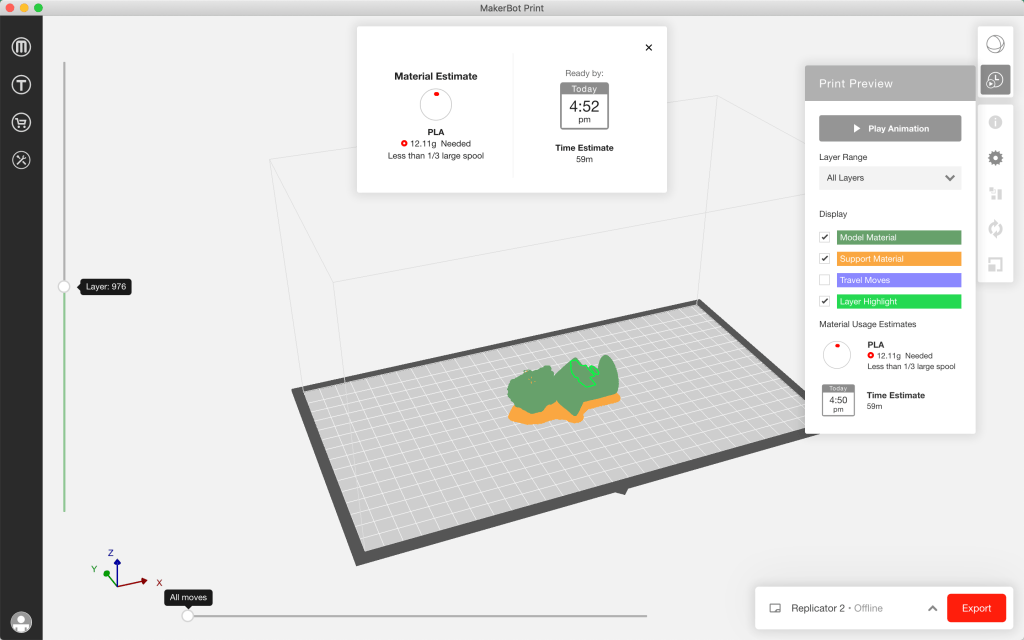The image size is (1024, 640).
Task: Open print settings gear icon
Action: pos(995,158)
